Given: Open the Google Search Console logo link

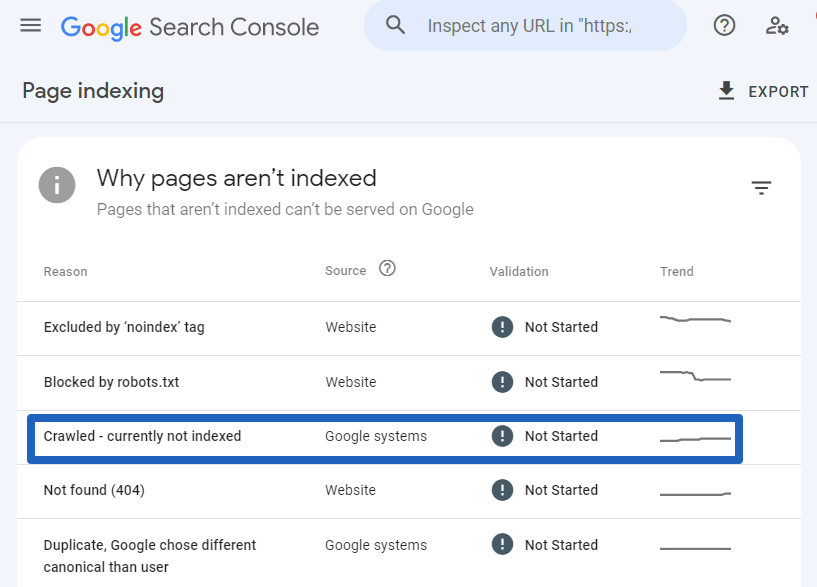Looking at the screenshot, I should (x=190, y=27).
